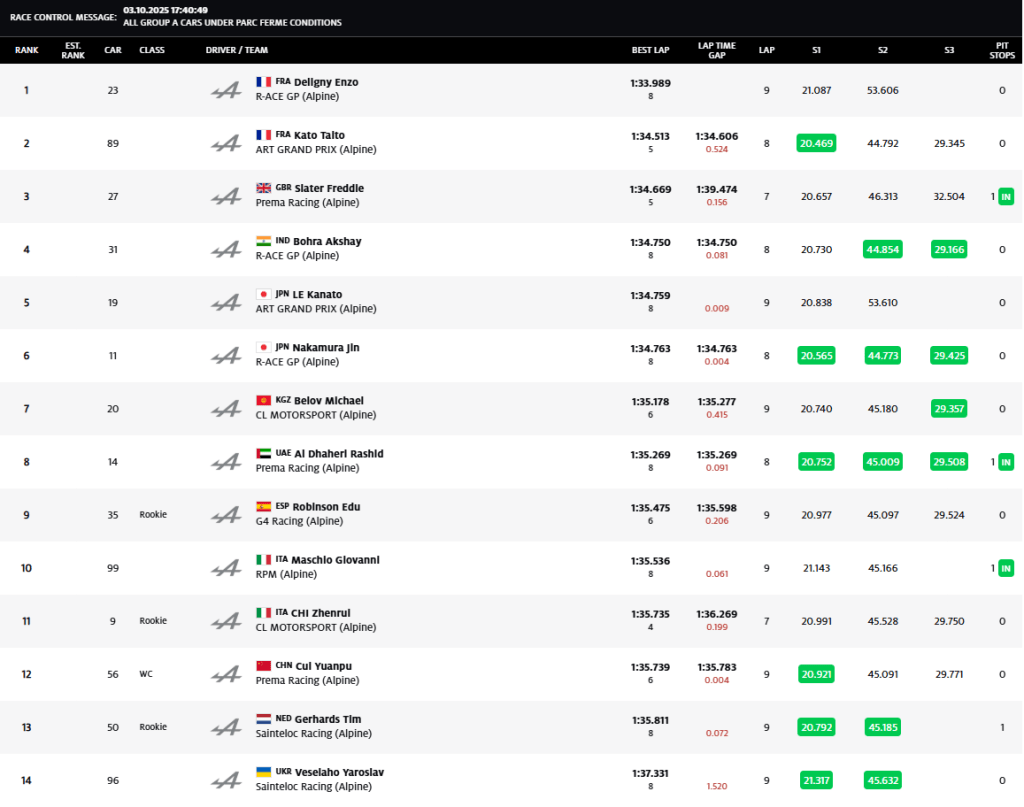Open driver name Veselaho Yaroslav
The width and height of the screenshot is (1024, 807).
tap(340, 772)
